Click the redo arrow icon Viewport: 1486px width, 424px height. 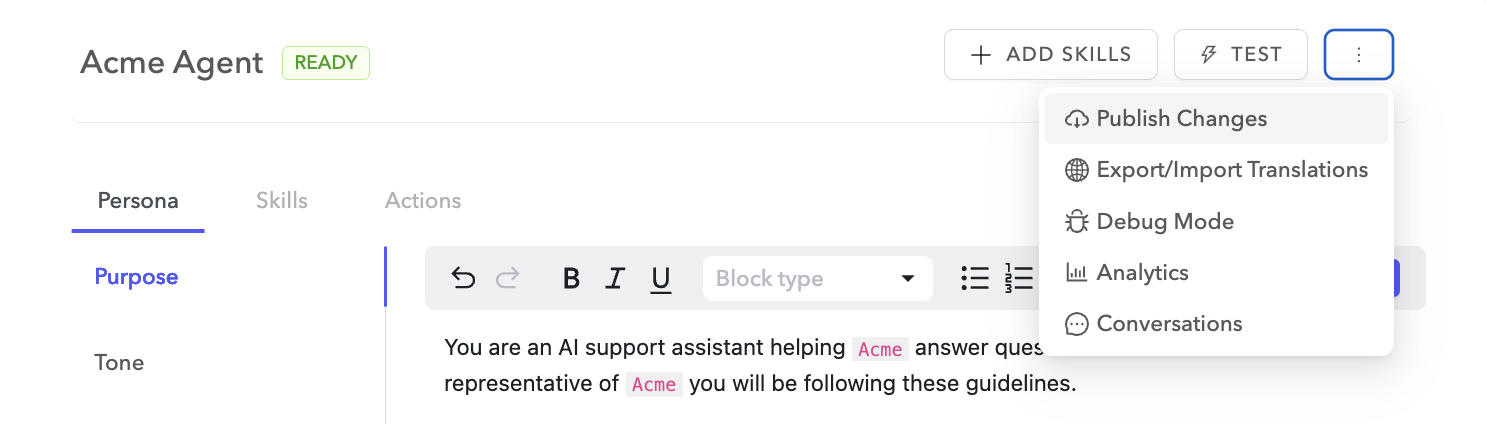tap(508, 278)
